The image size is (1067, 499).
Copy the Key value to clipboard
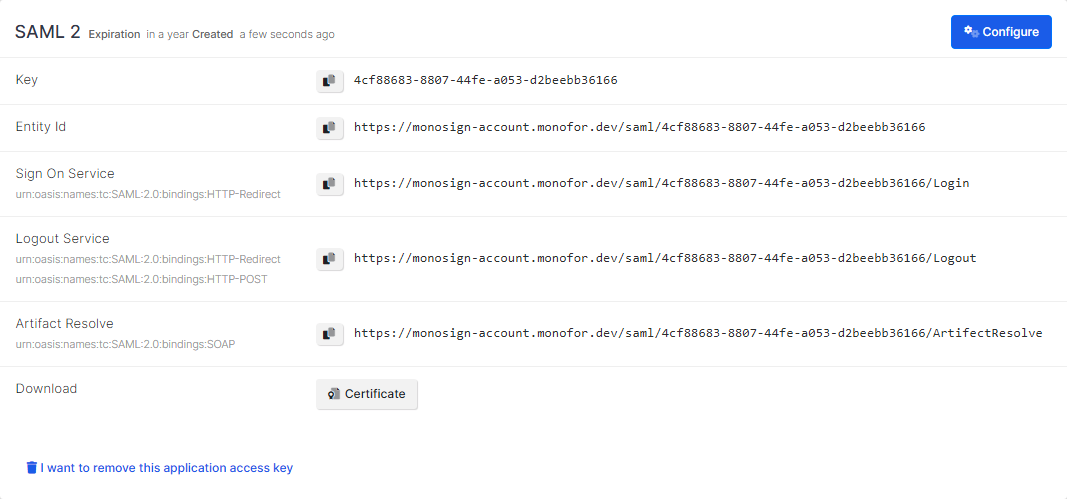click(x=330, y=81)
